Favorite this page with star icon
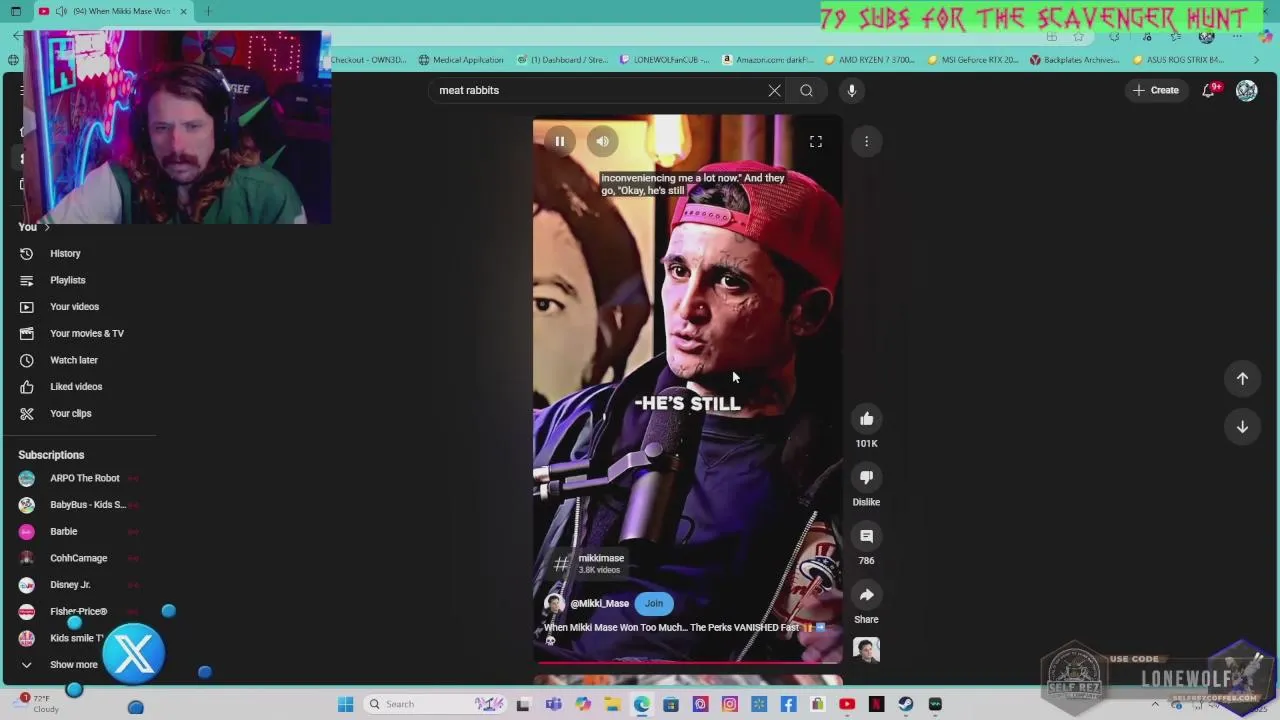This screenshot has width=1280, height=720. tap(1078, 37)
